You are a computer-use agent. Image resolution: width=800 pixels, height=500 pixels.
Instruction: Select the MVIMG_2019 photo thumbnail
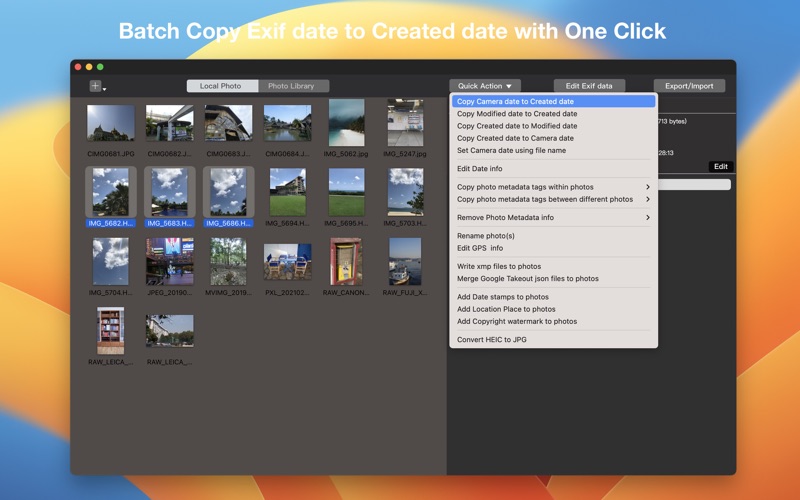coord(229,262)
